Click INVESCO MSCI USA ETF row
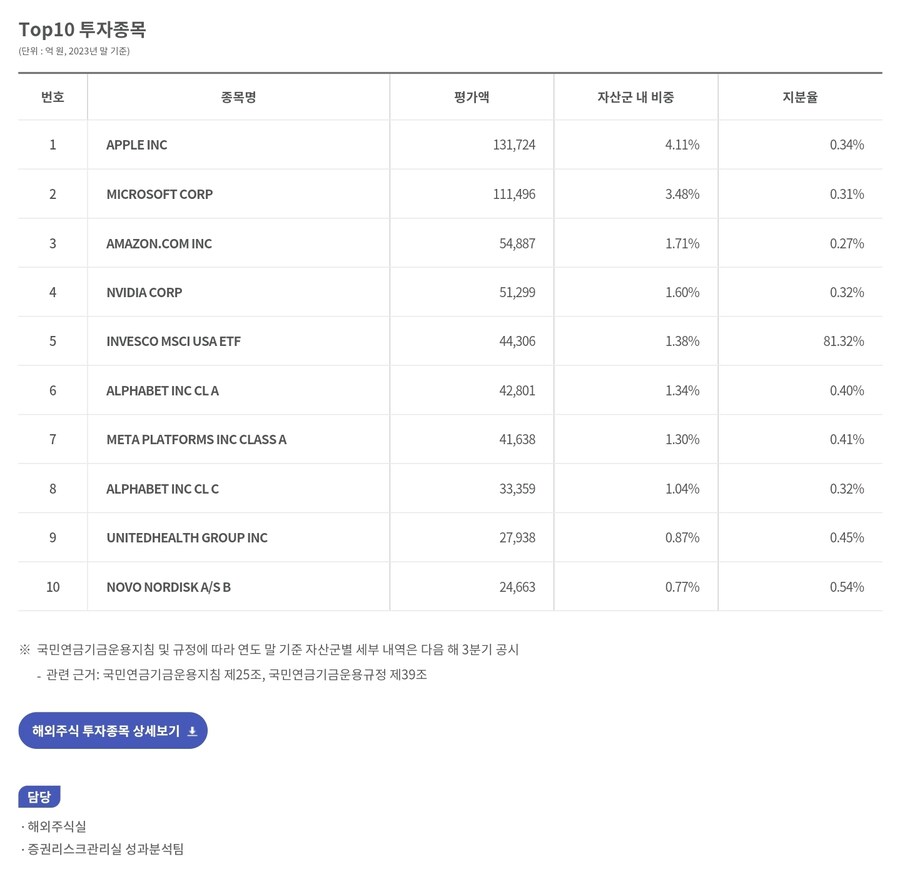Image resolution: width=900 pixels, height=884 pixels. pyautogui.click(x=173, y=341)
